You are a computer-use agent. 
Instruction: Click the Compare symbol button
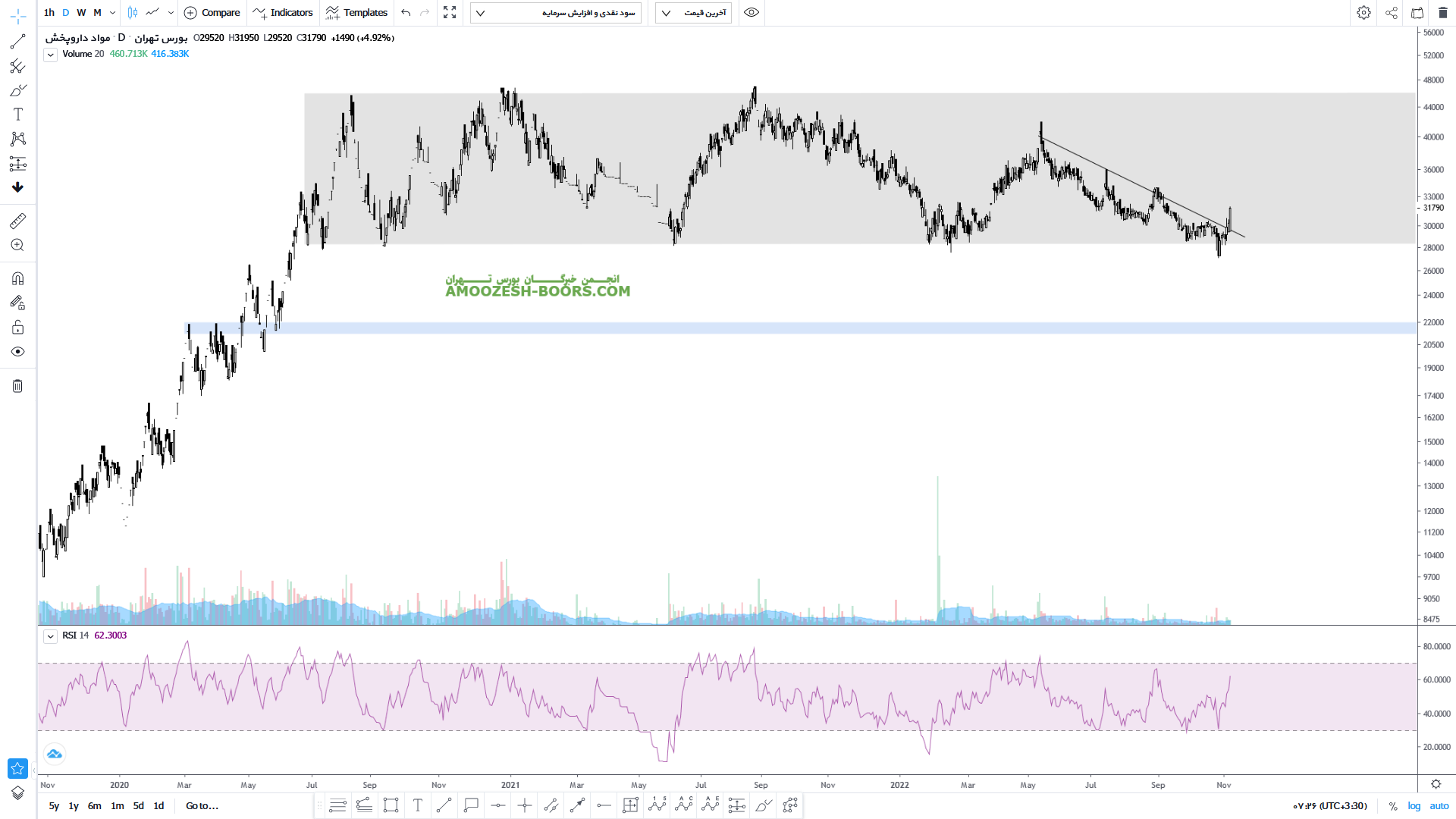click(212, 13)
